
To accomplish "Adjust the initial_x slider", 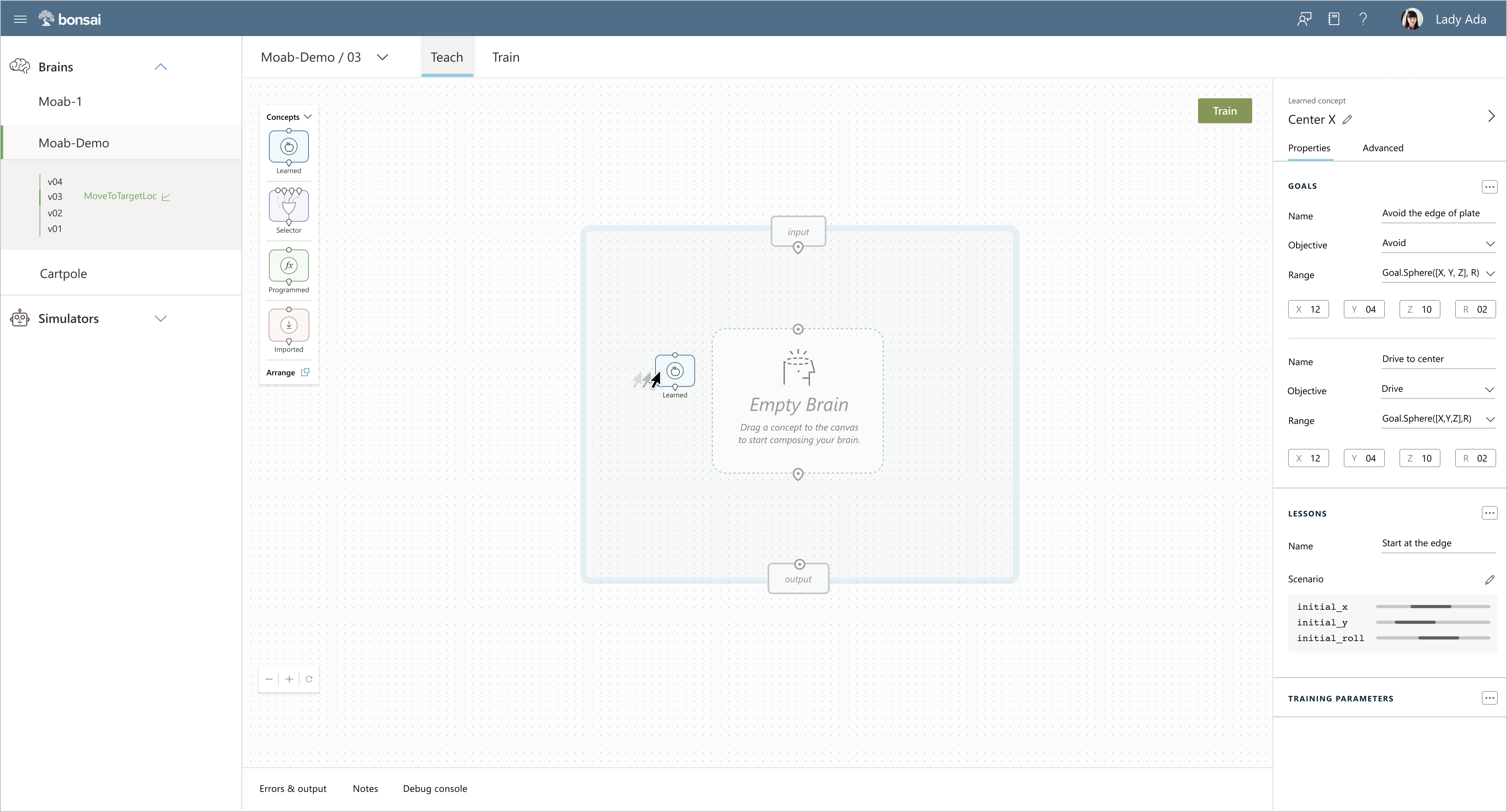I will [x=1431, y=607].
